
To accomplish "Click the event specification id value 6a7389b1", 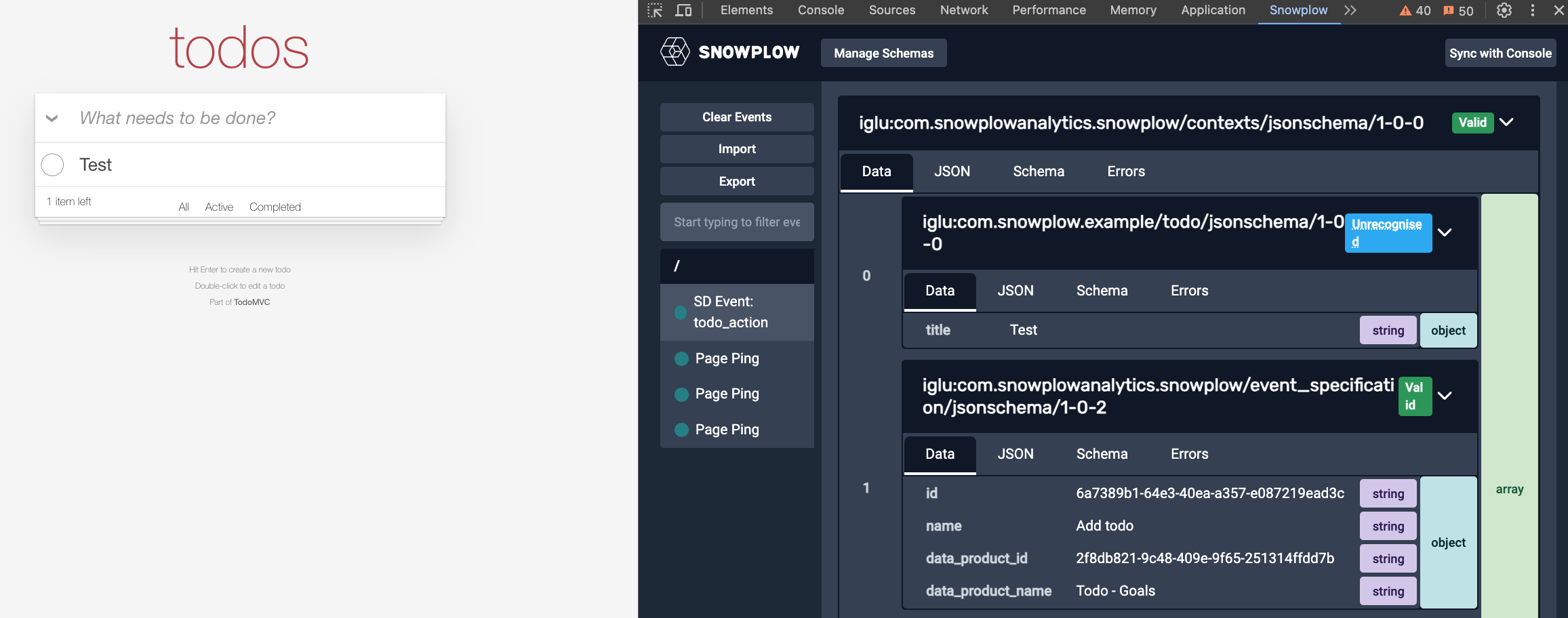I will pyautogui.click(x=1210, y=493).
